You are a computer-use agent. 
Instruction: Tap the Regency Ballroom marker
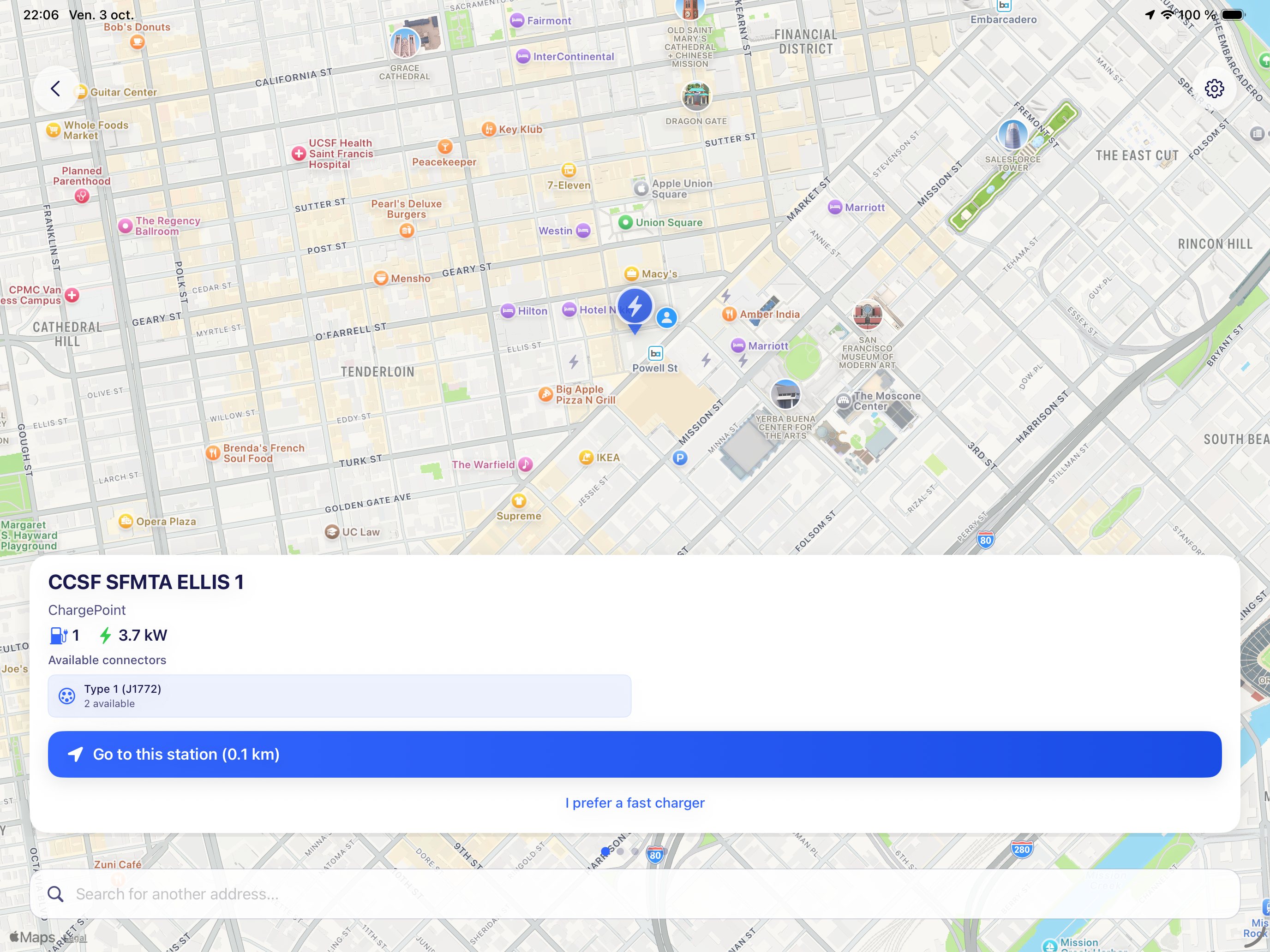coord(125,226)
